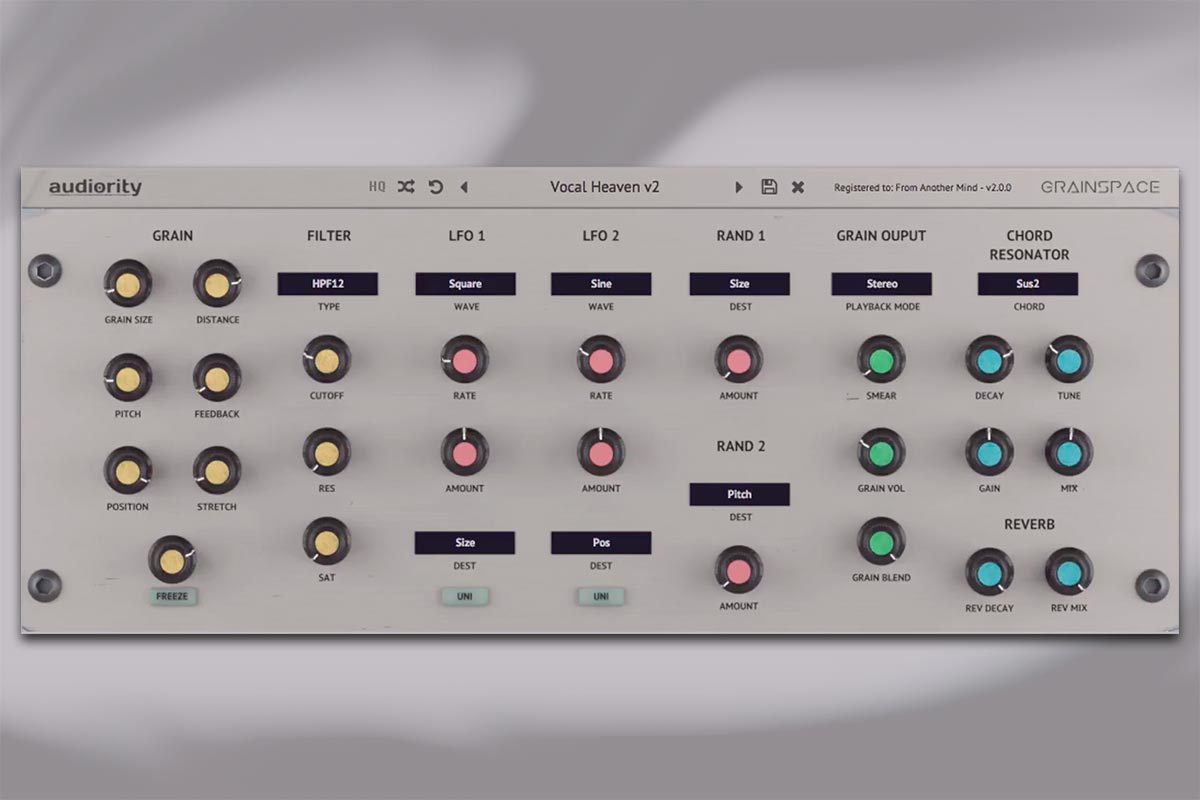Image resolution: width=1200 pixels, height=800 pixels.
Task: Save preset with floppy disk icon
Action: pyautogui.click(x=769, y=187)
